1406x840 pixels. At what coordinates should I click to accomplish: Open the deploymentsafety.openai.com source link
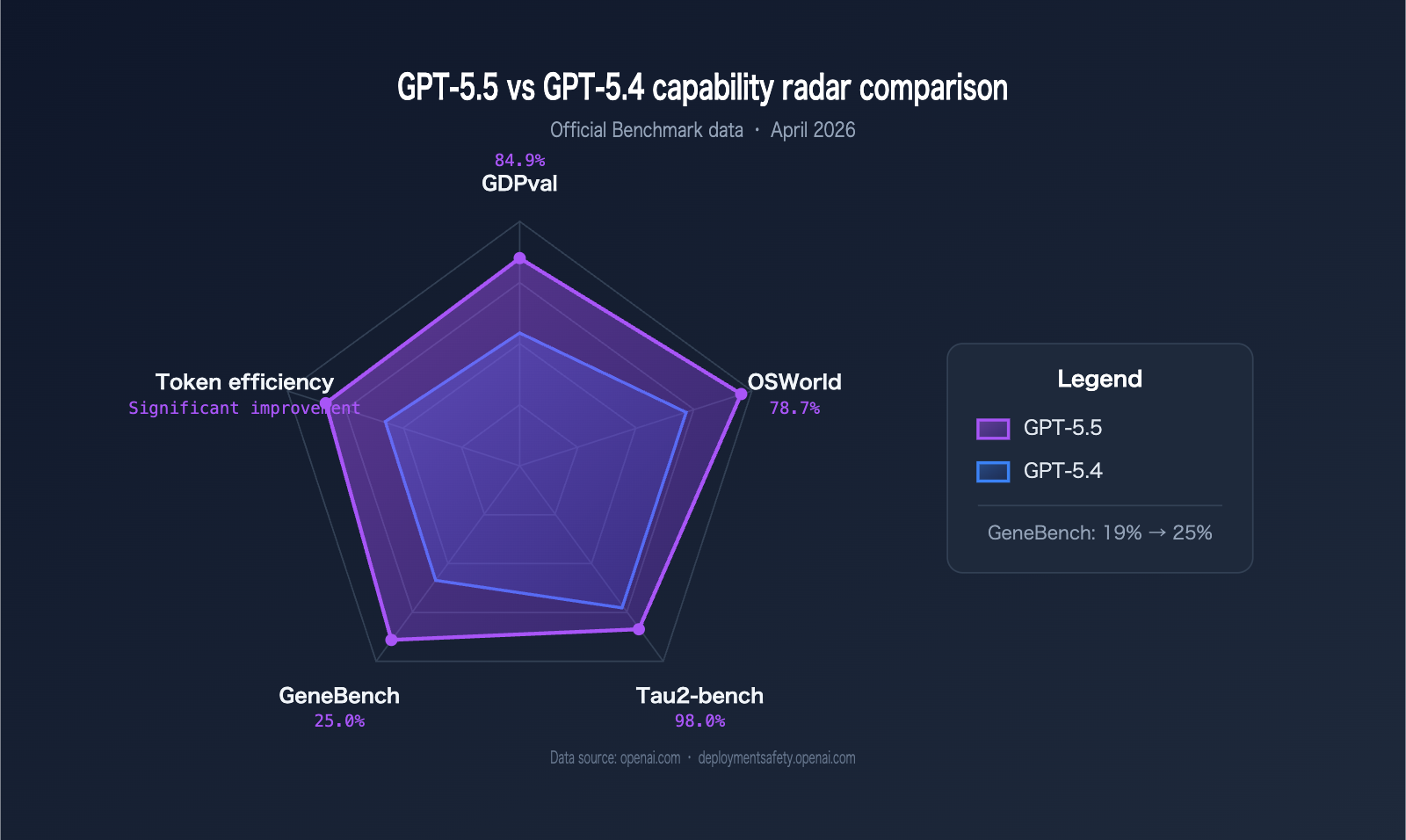click(x=776, y=758)
